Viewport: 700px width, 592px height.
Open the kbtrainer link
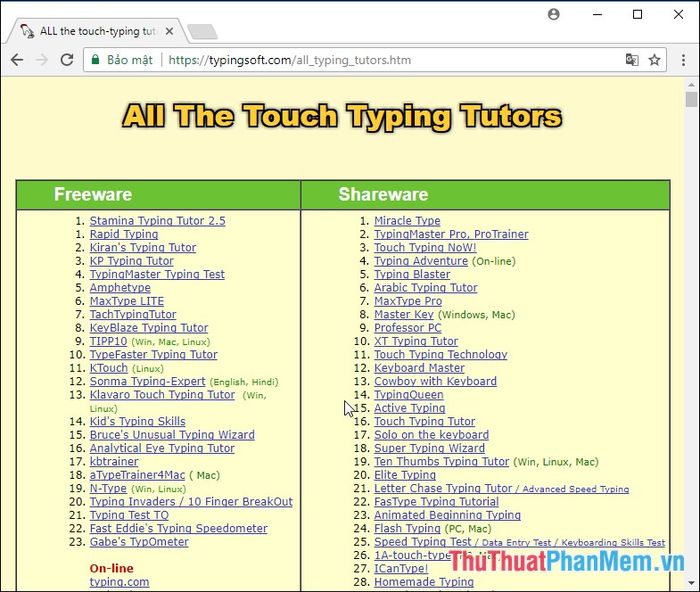click(x=114, y=462)
